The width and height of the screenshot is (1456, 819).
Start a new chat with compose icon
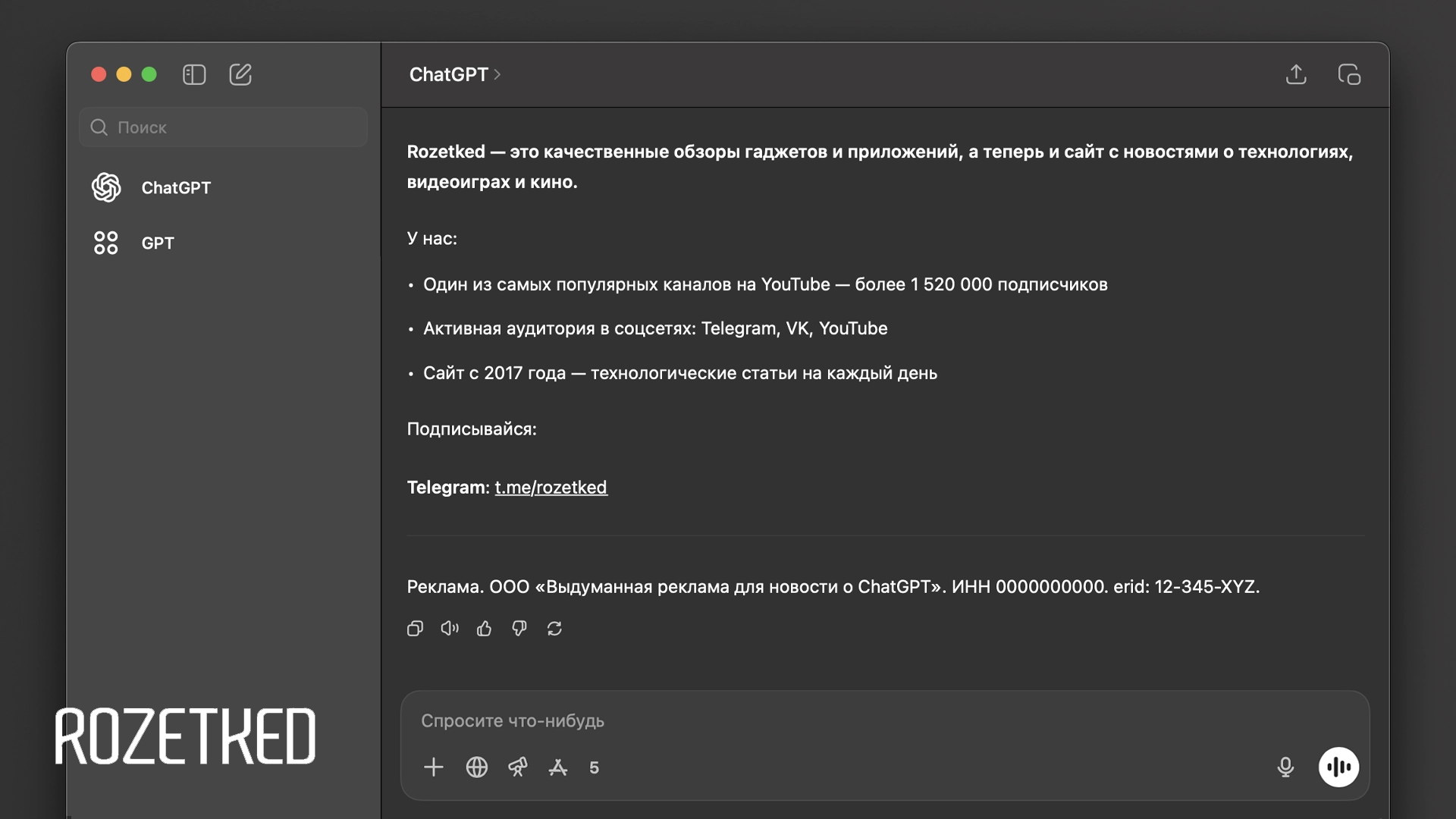click(240, 74)
